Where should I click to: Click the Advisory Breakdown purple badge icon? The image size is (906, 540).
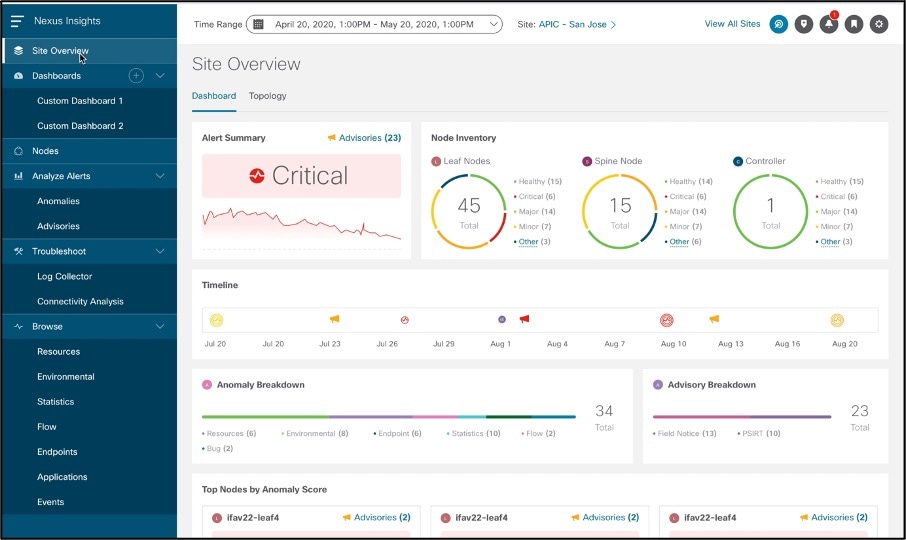click(658, 385)
